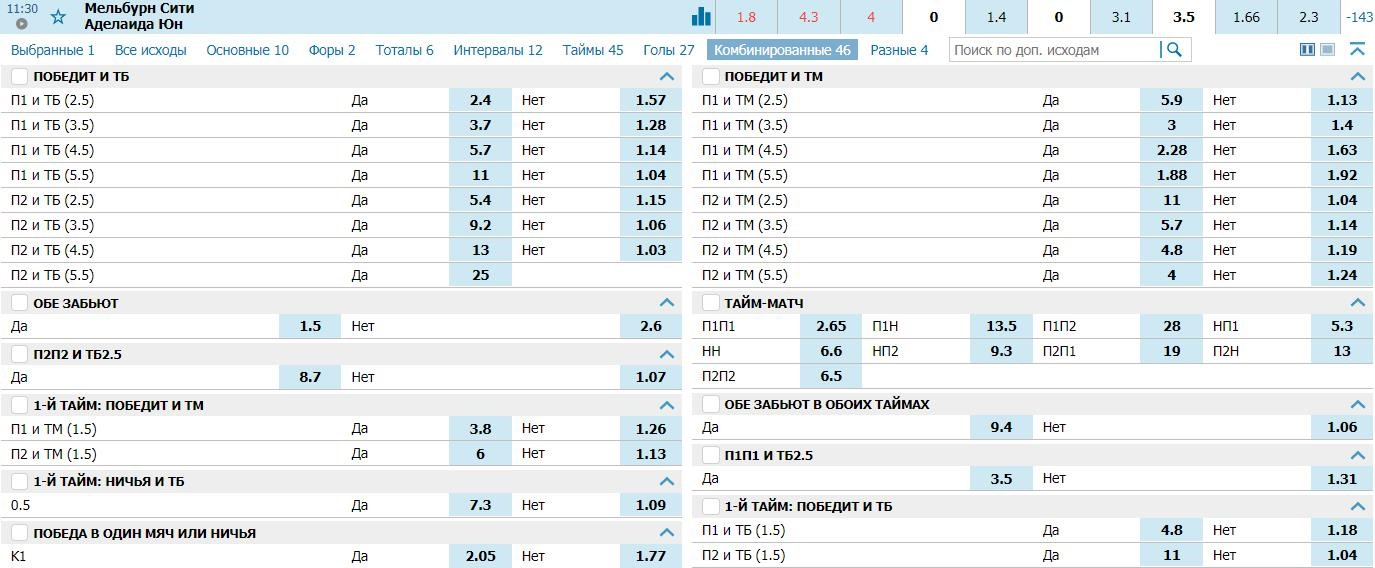Open the Таймы 45 tab
This screenshot has width=1375, height=568.
coord(593,50)
